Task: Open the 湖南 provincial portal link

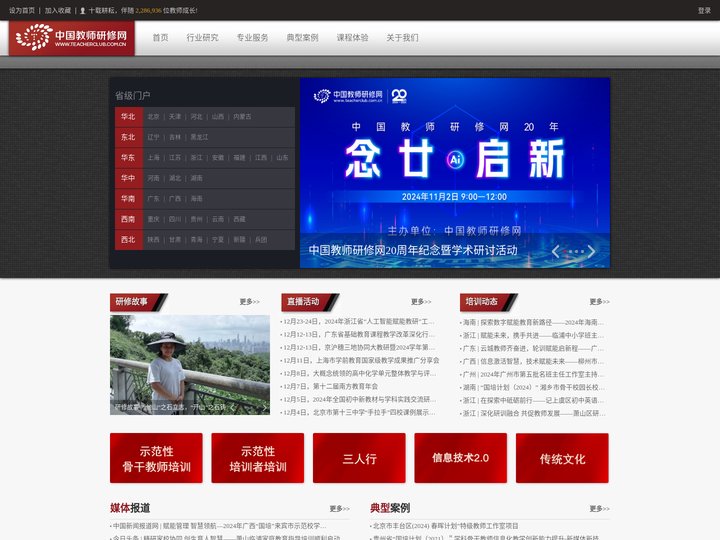Action: tap(197, 178)
